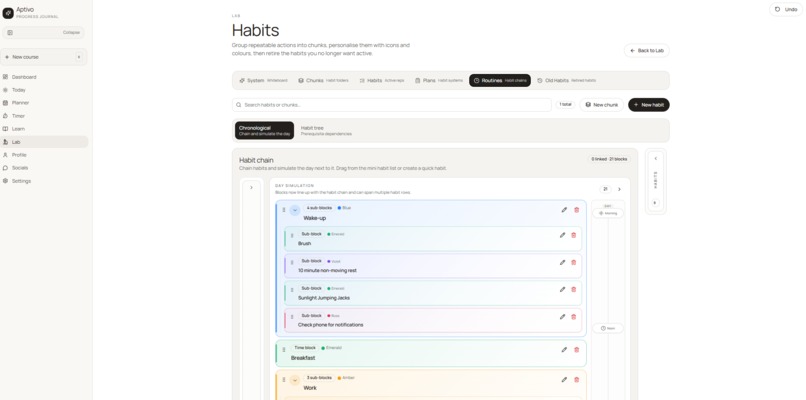Open Socials in sidebar

click(x=44, y=168)
